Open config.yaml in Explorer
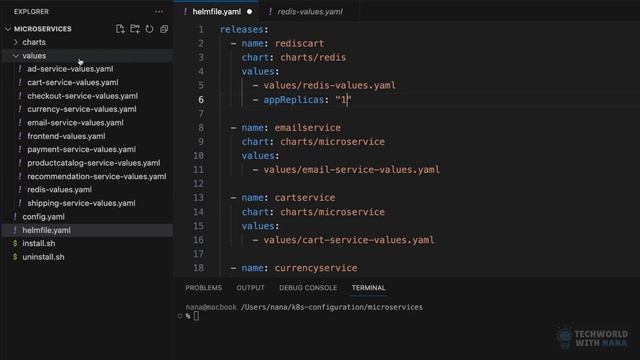Image resolution: width=640 pixels, height=360 pixels. 43,217
